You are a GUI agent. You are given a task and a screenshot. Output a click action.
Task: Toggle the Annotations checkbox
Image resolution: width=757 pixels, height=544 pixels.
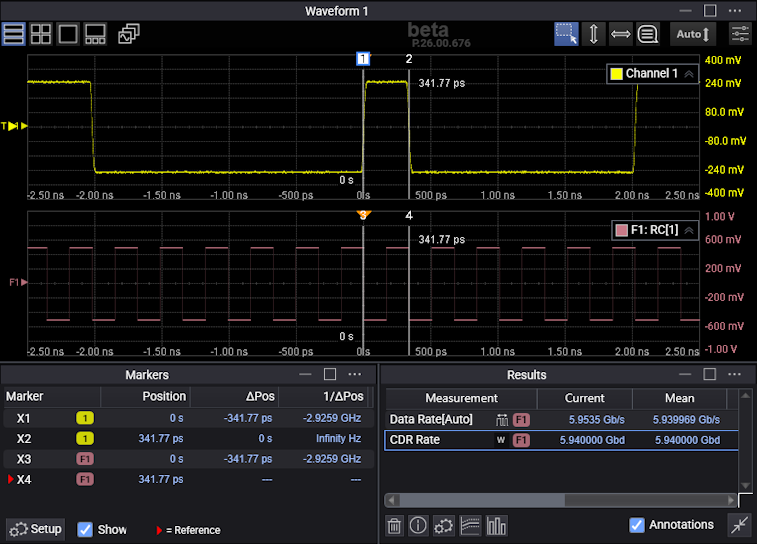click(x=637, y=525)
